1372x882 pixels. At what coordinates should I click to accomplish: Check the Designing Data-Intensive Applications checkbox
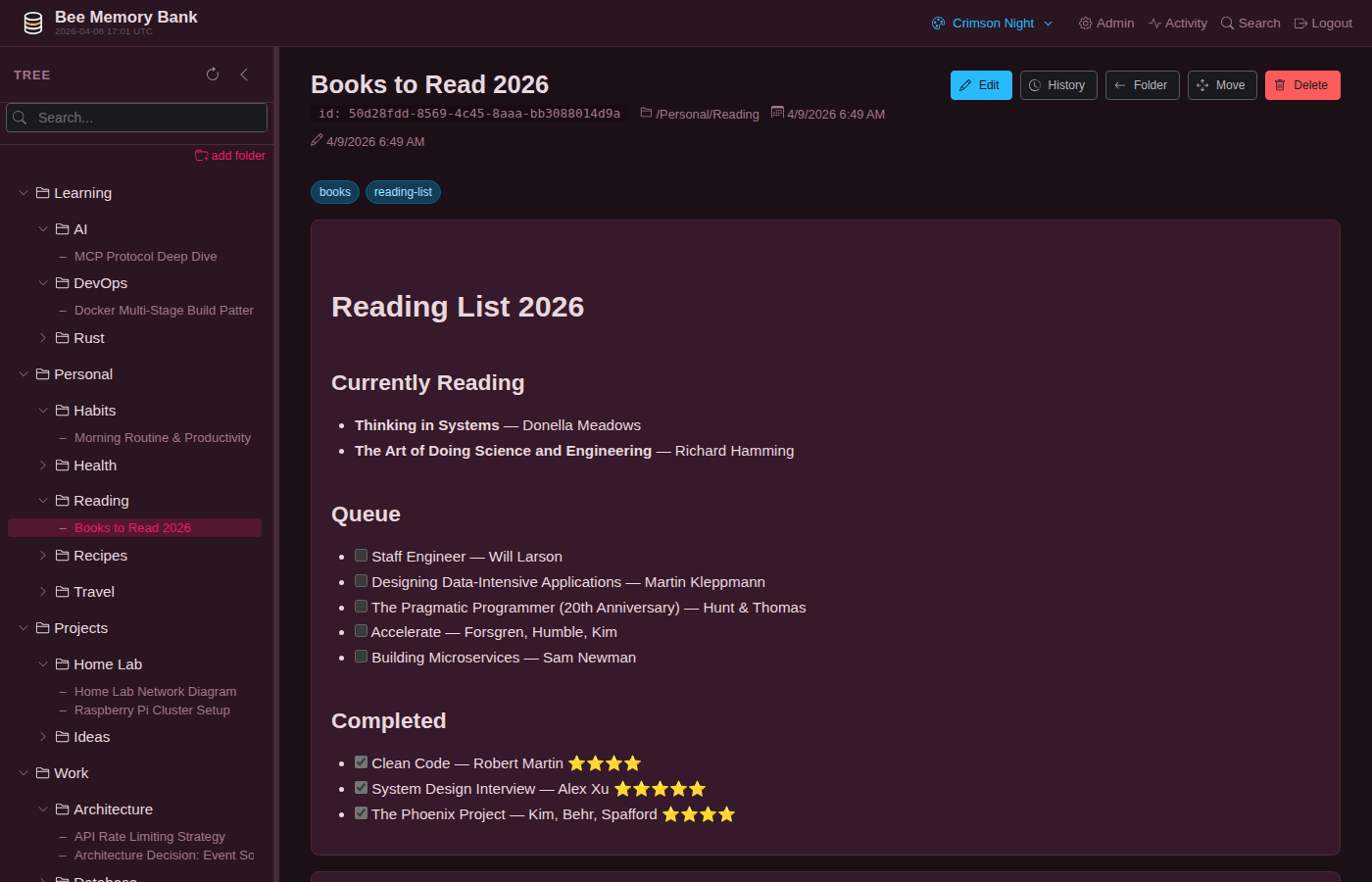tap(362, 581)
